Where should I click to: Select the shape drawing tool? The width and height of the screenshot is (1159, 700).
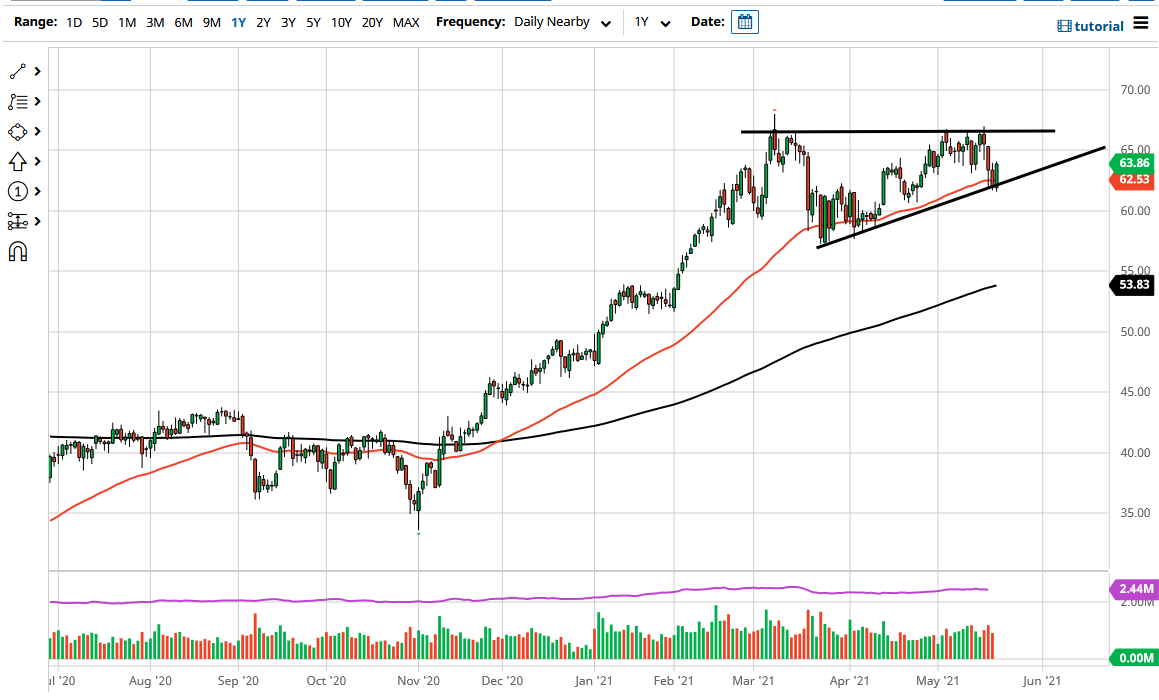pos(18,131)
